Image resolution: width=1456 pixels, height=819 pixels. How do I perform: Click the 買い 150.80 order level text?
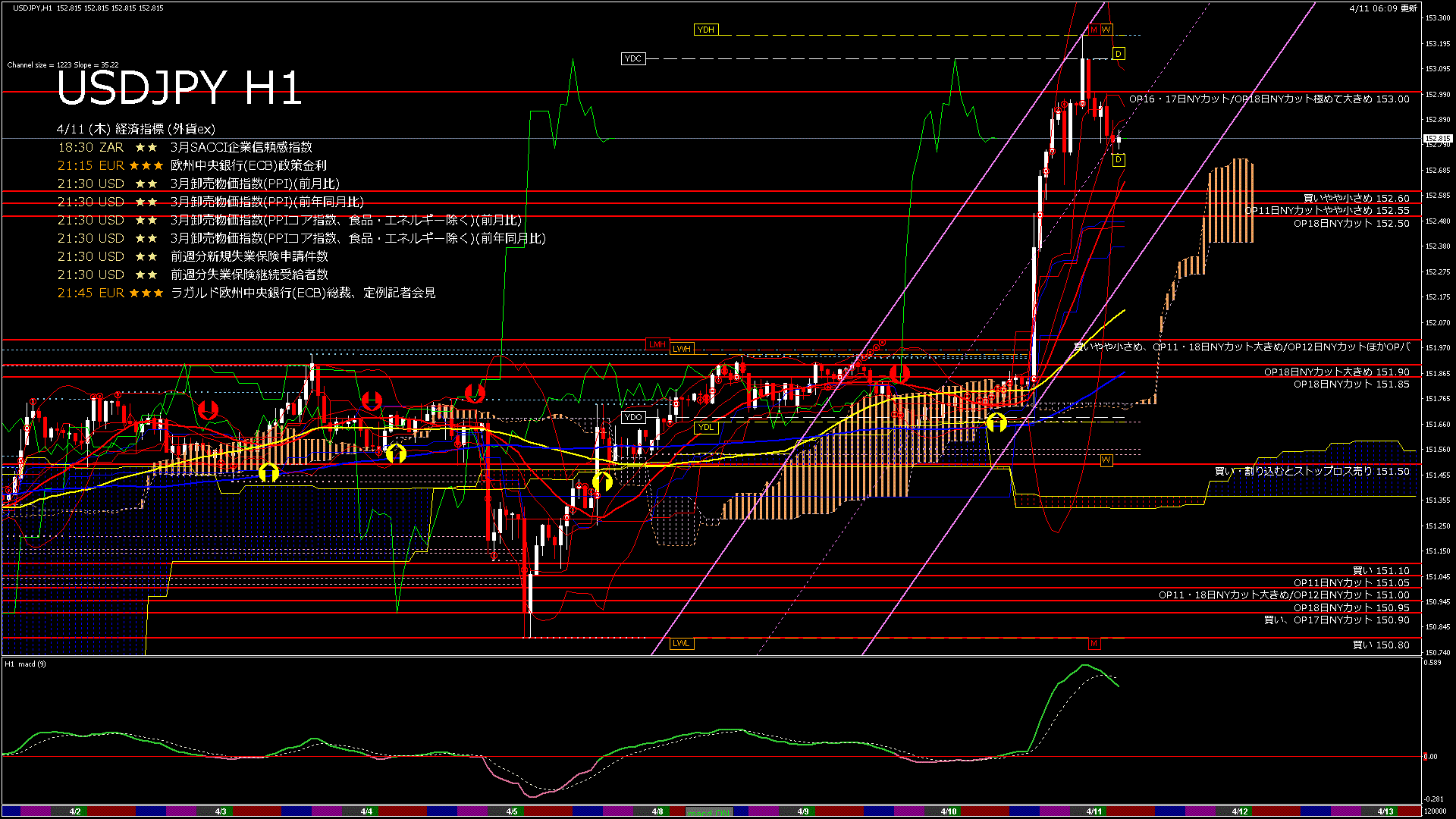click(x=1380, y=645)
